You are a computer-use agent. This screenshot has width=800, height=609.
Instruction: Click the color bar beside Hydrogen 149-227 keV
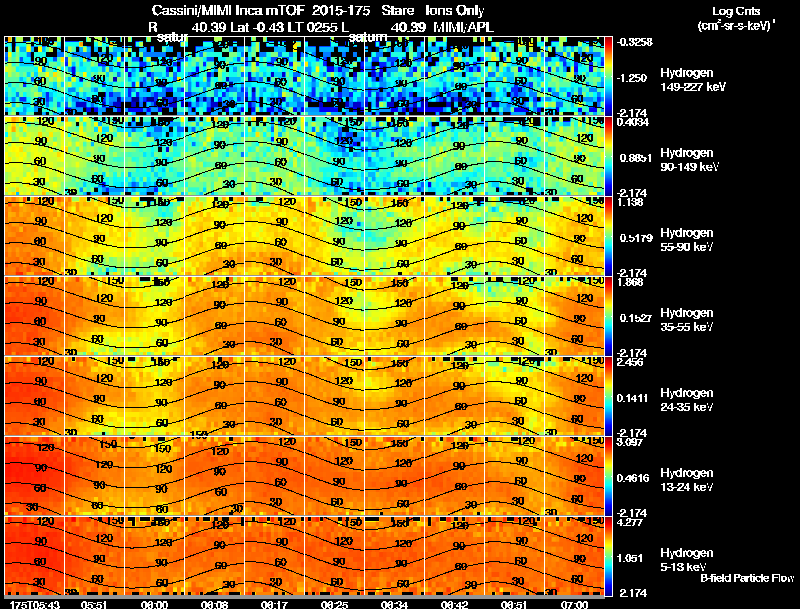coord(608,76)
